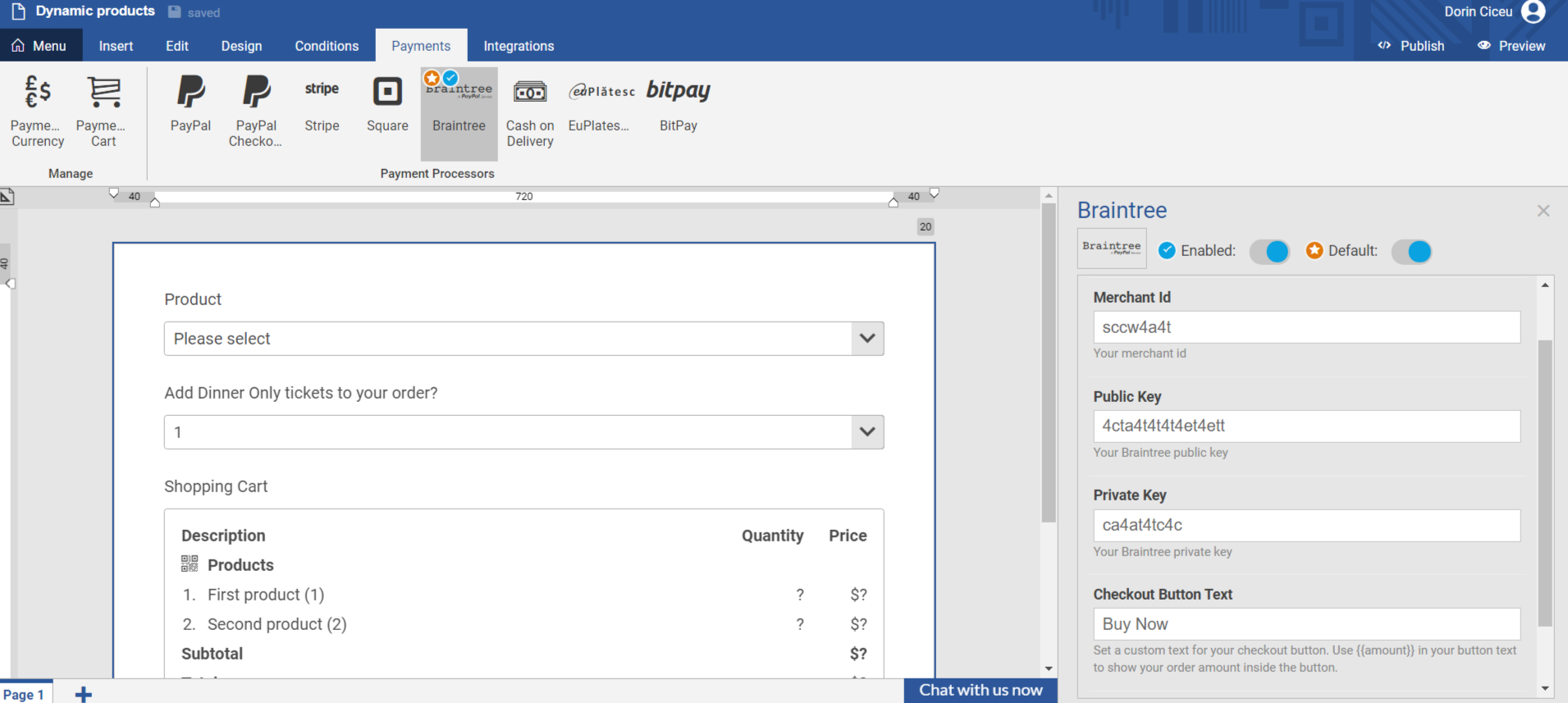1568x703 pixels.
Task: Switch to the Integrations tab
Action: pos(519,46)
